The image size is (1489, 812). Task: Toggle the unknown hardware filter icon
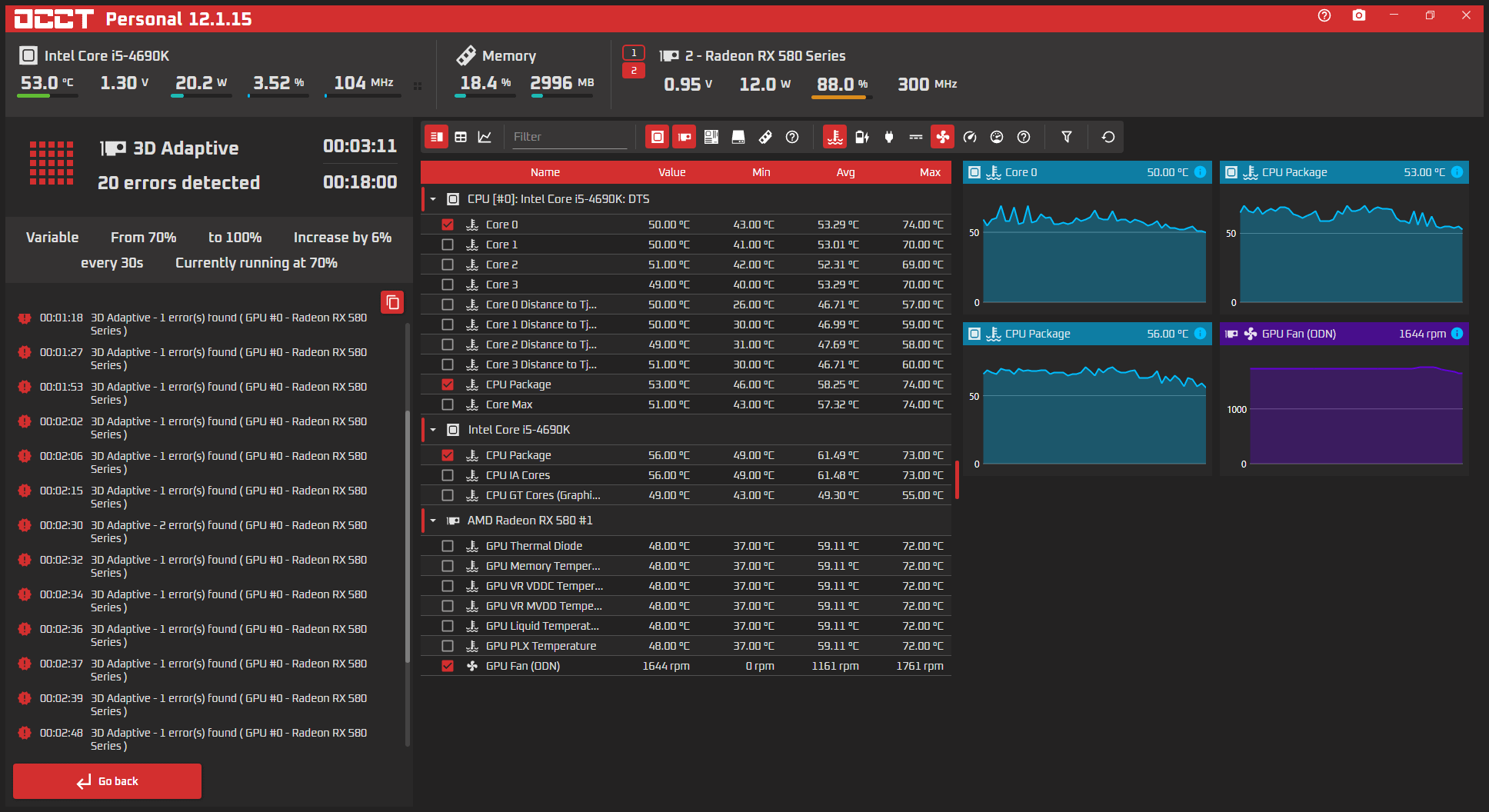(x=792, y=137)
